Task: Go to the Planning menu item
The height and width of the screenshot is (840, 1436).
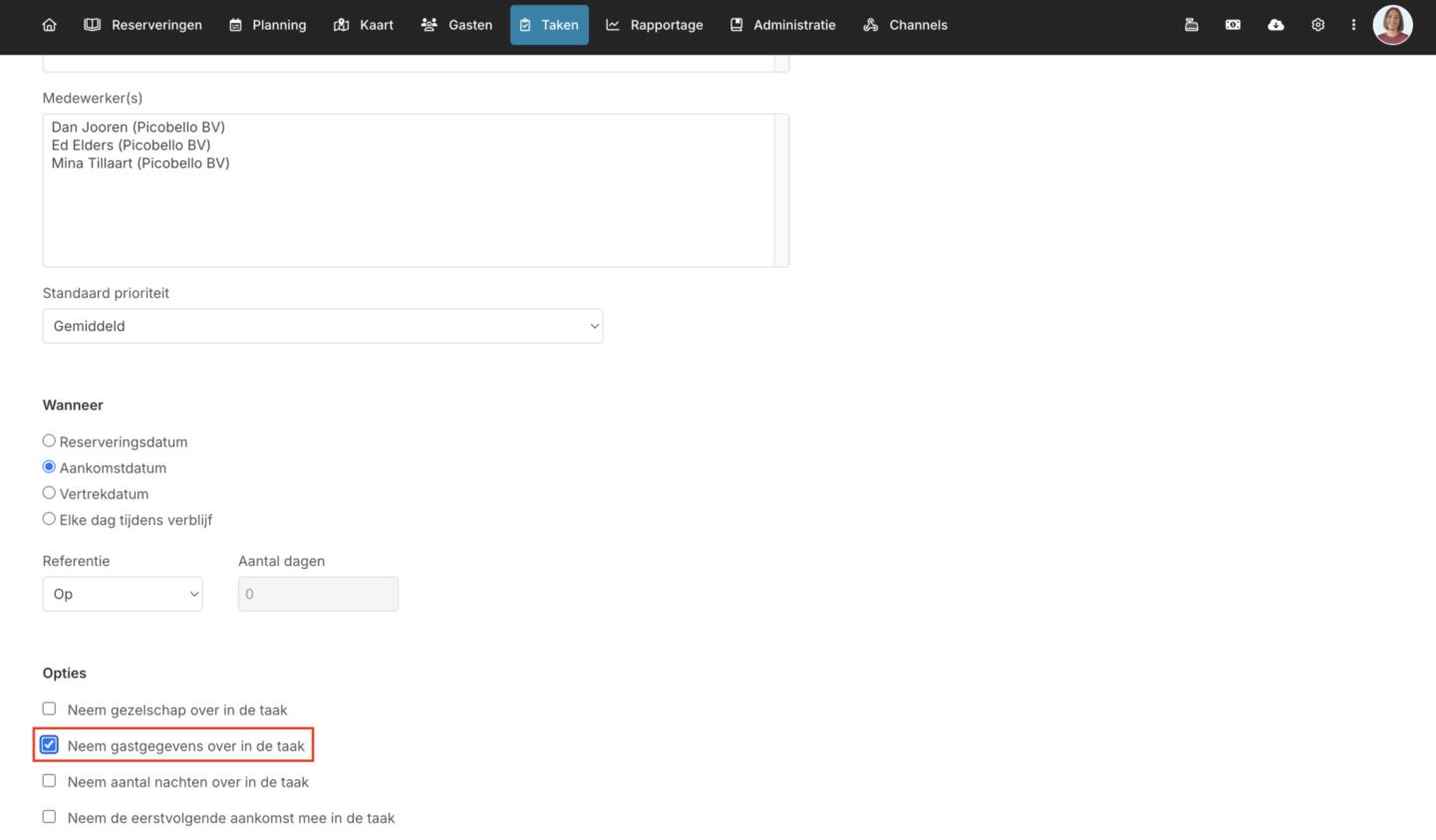Action: 267,25
